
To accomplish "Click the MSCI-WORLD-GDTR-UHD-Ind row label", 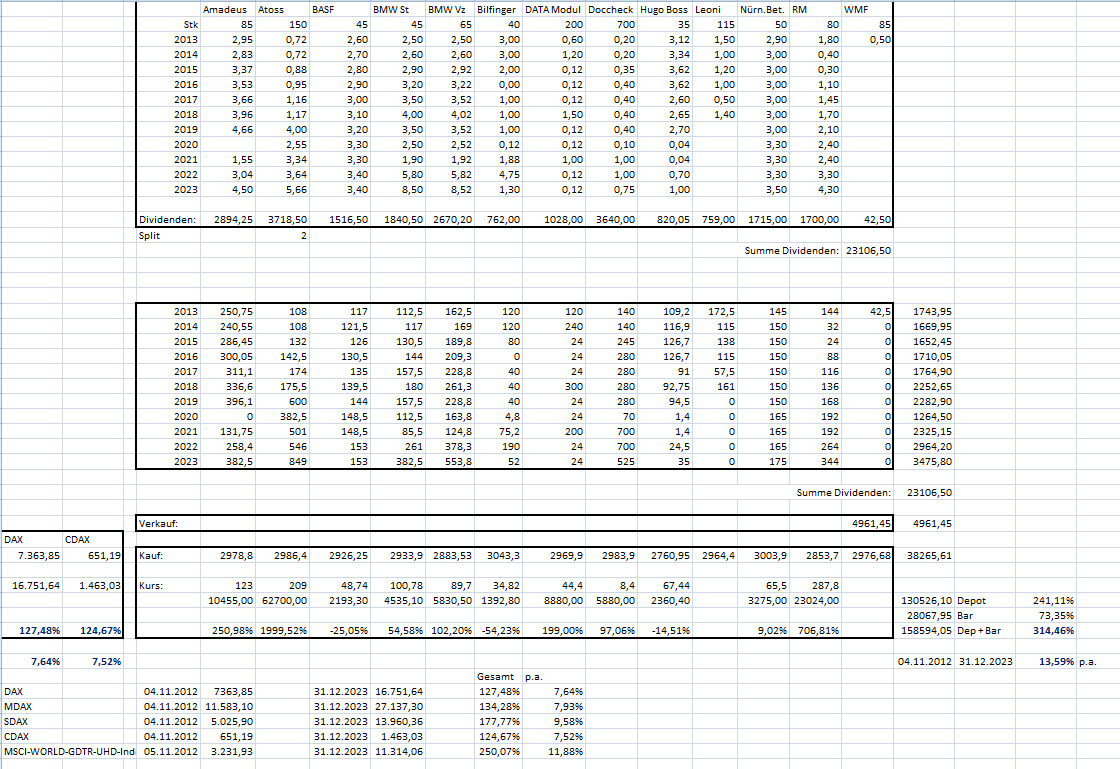I will (x=69, y=751).
